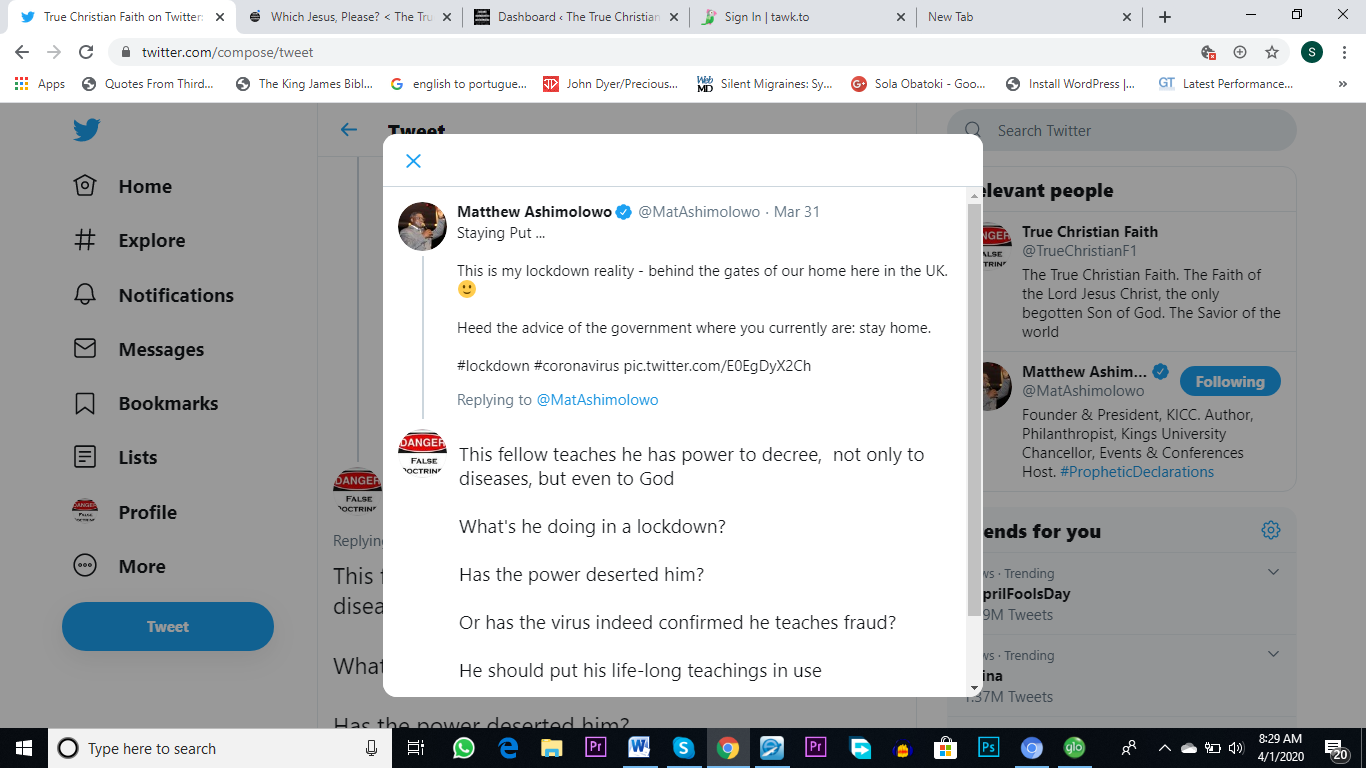Toggle the Following button for Matthew Ashimolowo
Screen dimensions: 1366x768
tap(1229, 381)
